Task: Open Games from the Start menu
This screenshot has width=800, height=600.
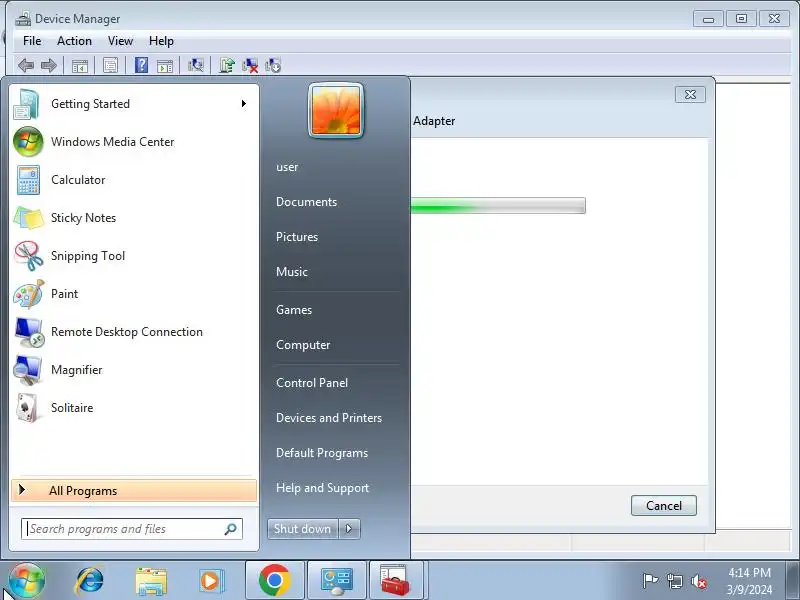Action: [x=294, y=310]
